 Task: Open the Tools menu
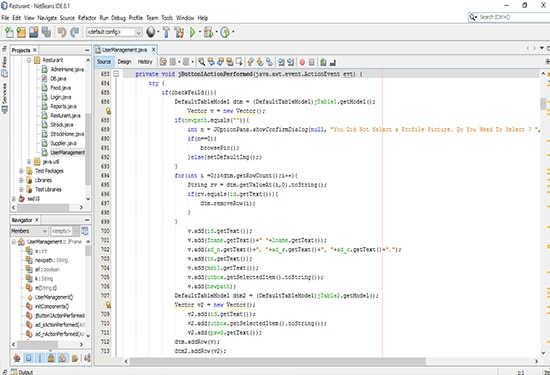coord(167,18)
